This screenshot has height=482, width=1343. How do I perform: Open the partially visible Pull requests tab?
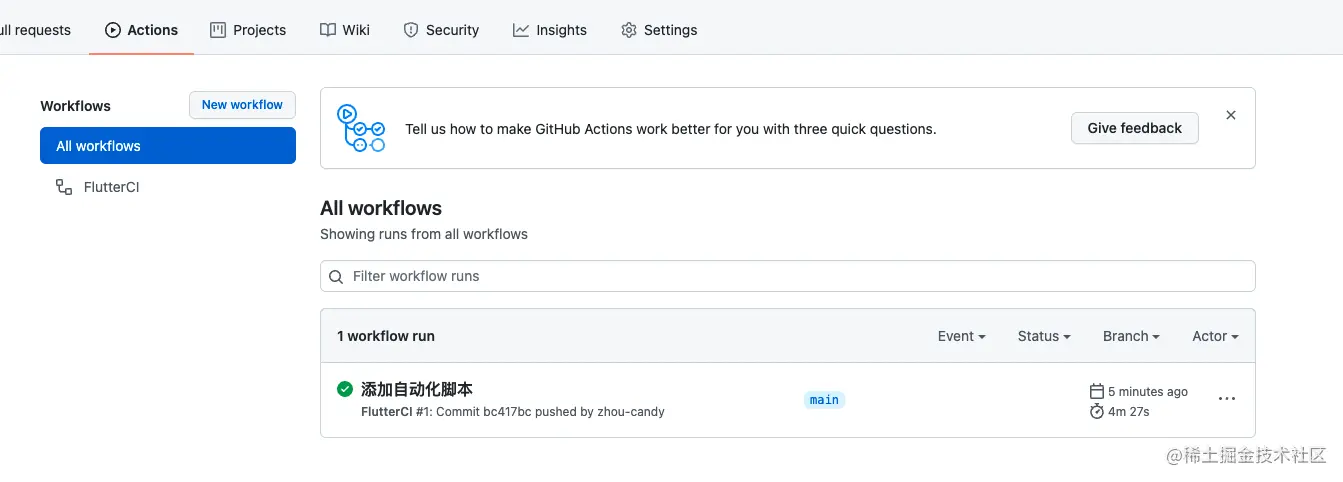pyautogui.click(x=36, y=30)
